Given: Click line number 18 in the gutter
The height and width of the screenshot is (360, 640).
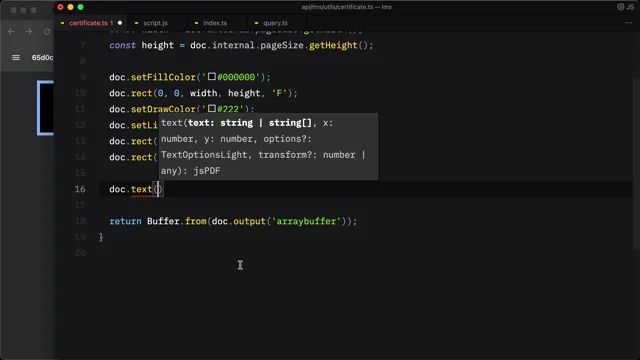Looking at the screenshot, I should (x=80, y=221).
